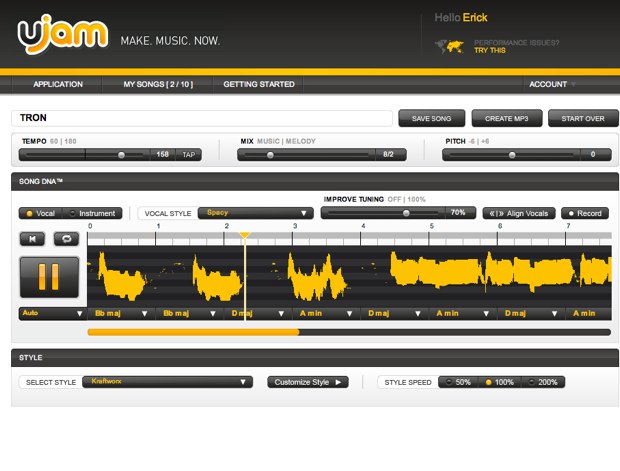
Task: Click the Tempo slider handle
Action: click(121, 155)
